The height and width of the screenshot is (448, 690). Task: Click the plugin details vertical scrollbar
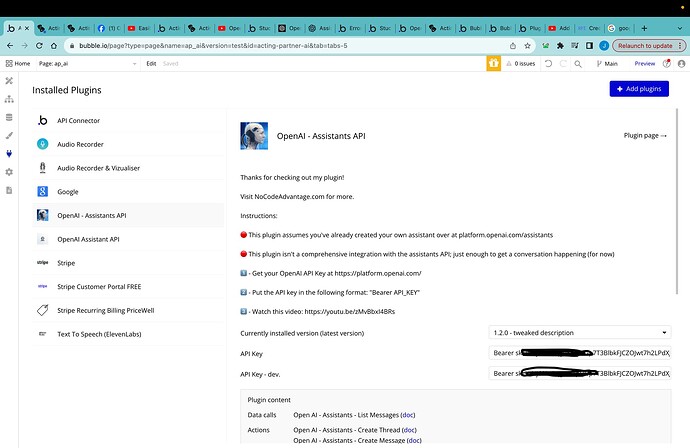[677, 201]
